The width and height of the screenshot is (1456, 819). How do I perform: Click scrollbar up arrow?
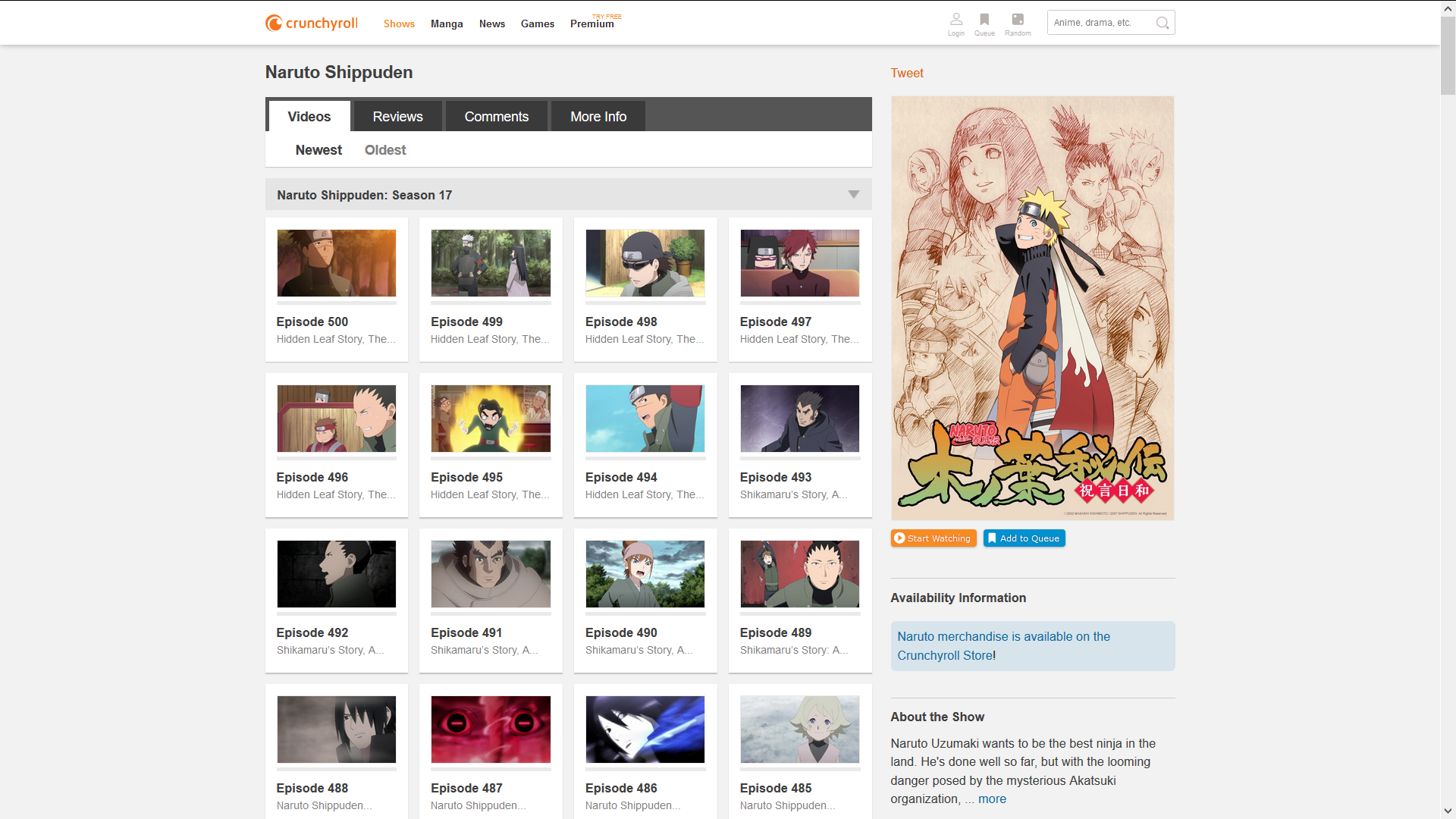click(x=1448, y=8)
